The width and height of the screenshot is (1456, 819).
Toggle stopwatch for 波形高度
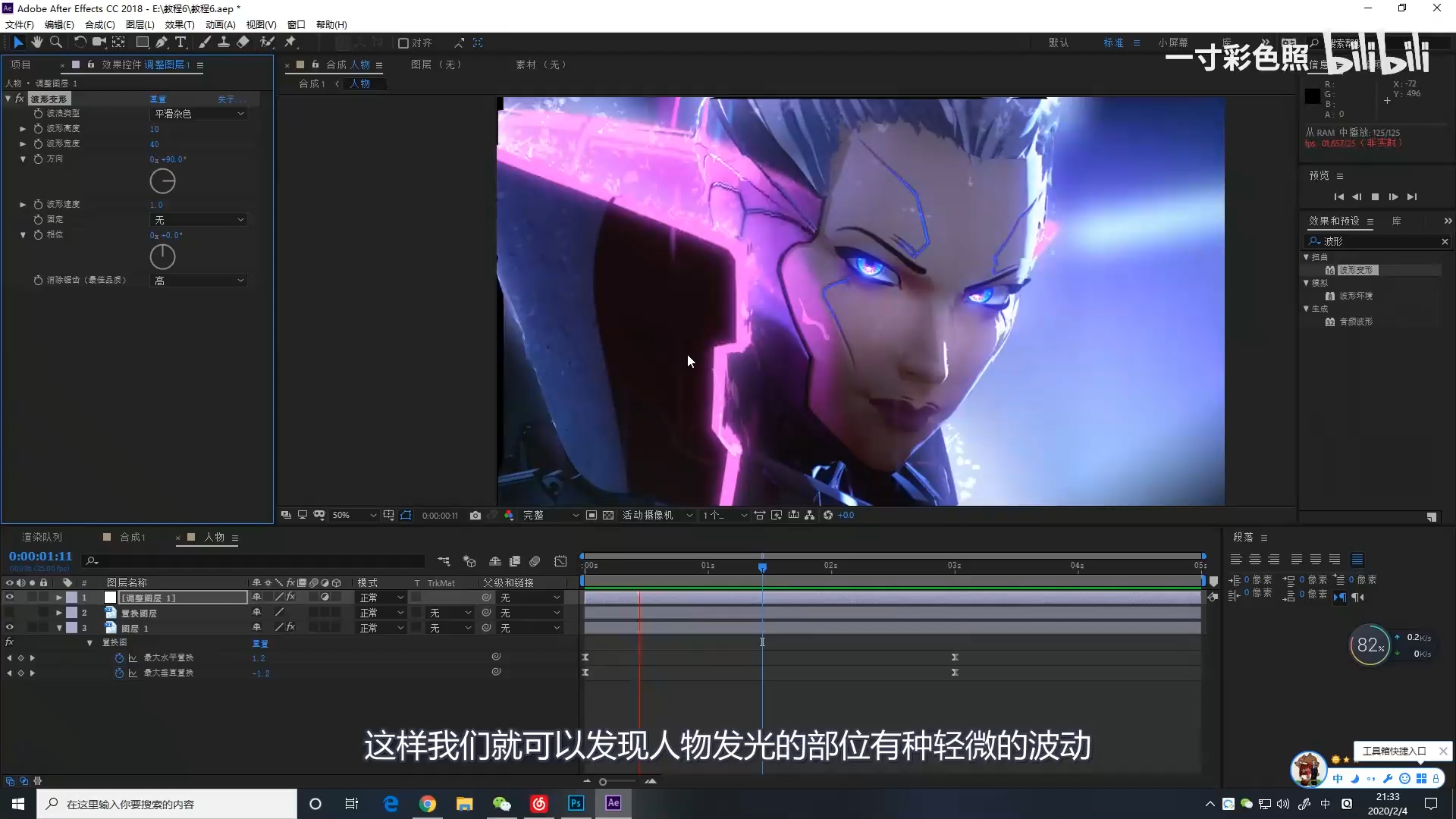pyautogui.click(x=38, y=128)
